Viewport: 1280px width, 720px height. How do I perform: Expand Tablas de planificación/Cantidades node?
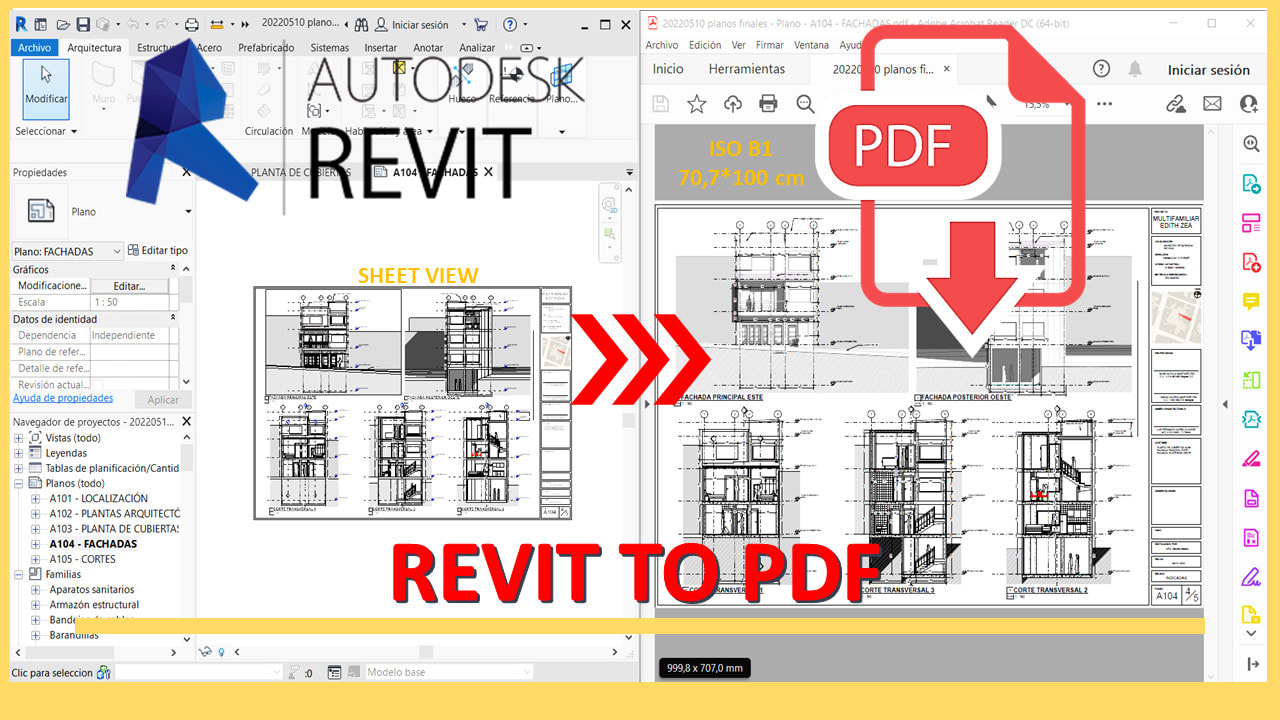[19, 468]
